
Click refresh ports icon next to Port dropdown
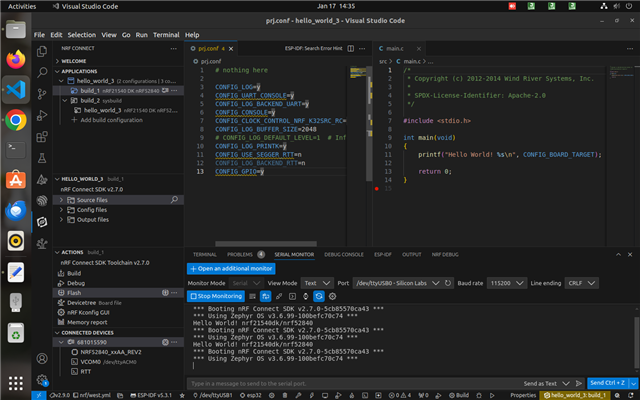[448, 283]
